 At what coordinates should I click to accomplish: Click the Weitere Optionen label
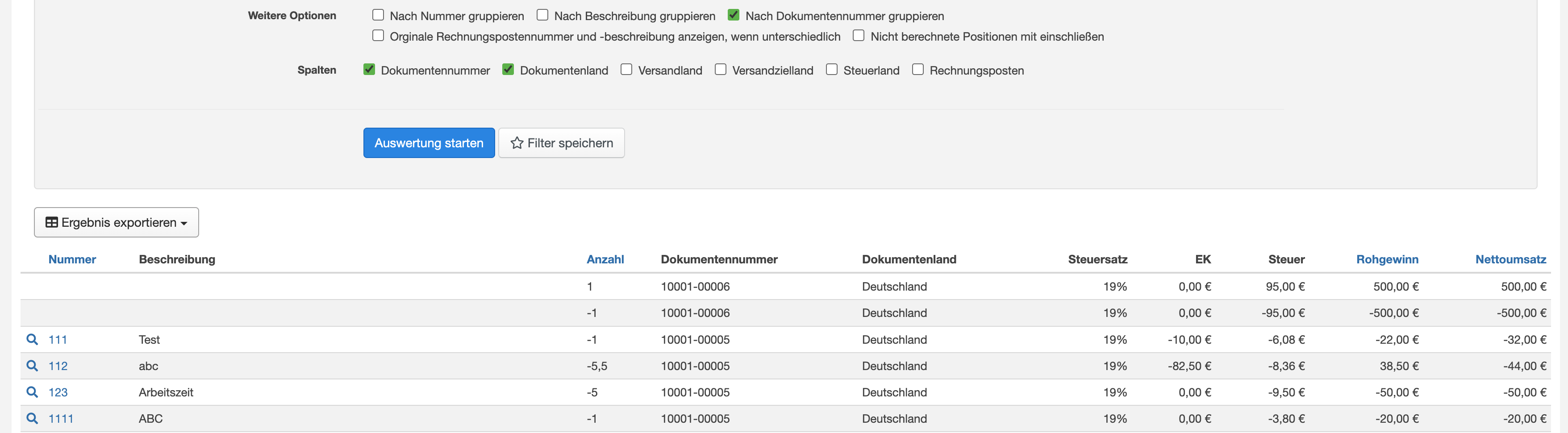292,16
